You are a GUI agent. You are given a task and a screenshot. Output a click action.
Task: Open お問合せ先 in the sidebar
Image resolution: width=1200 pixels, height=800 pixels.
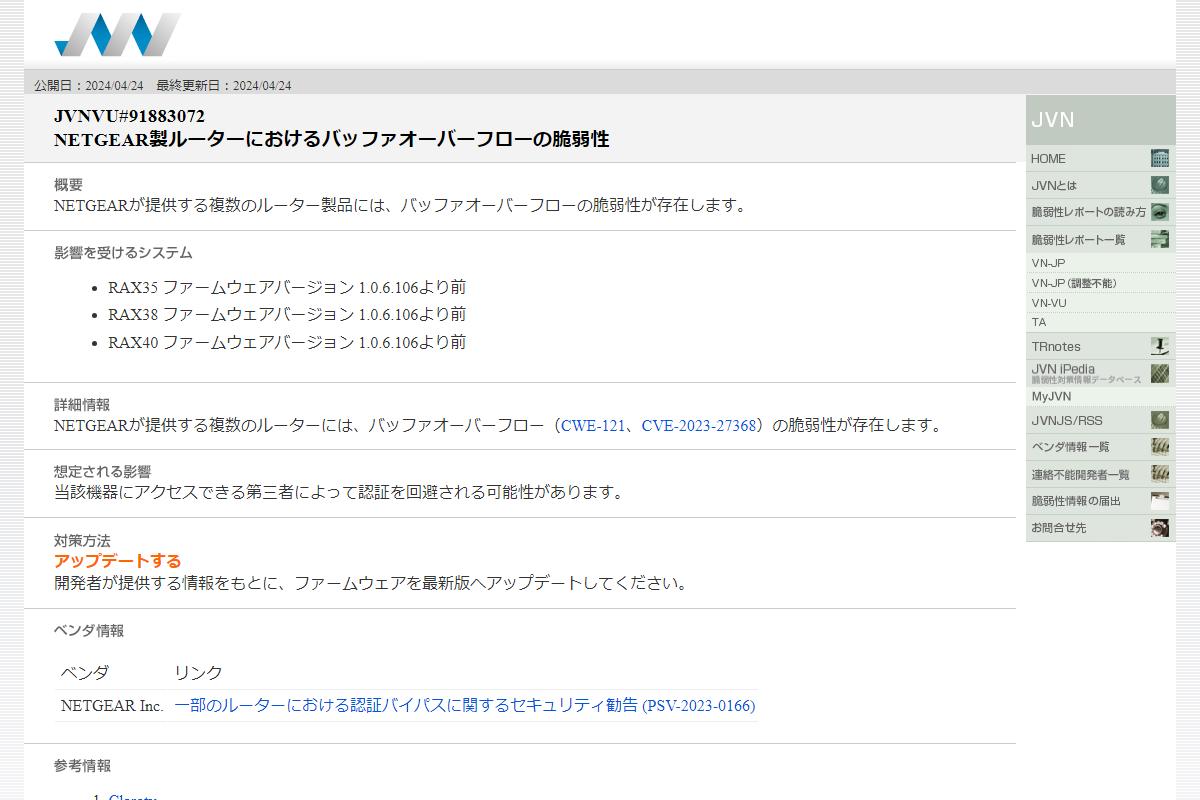click(1100, 527)
